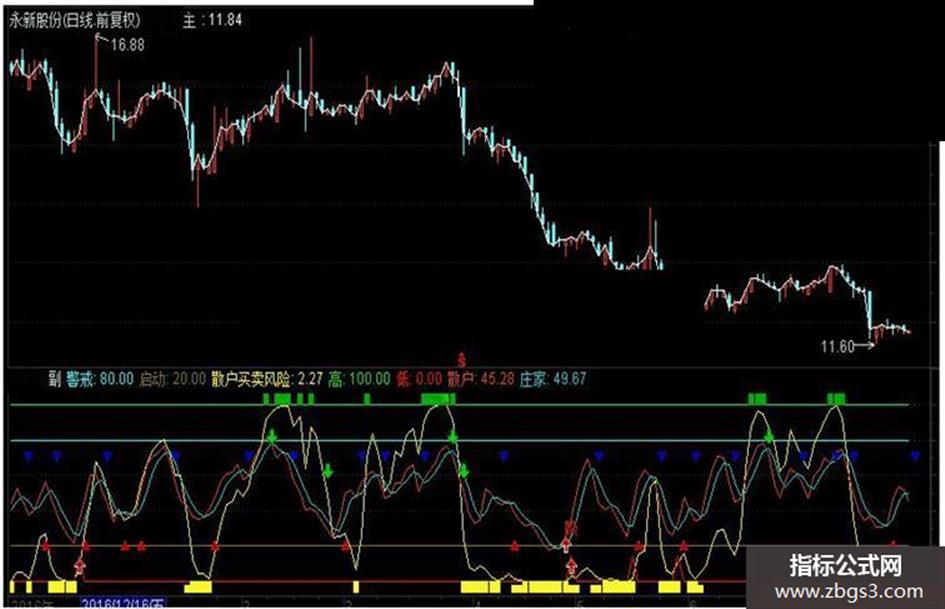The width and height of the screenshot is (945, 609).
Task: Click the 11.60 low price annotation
Action: click(x=838, y=347)
